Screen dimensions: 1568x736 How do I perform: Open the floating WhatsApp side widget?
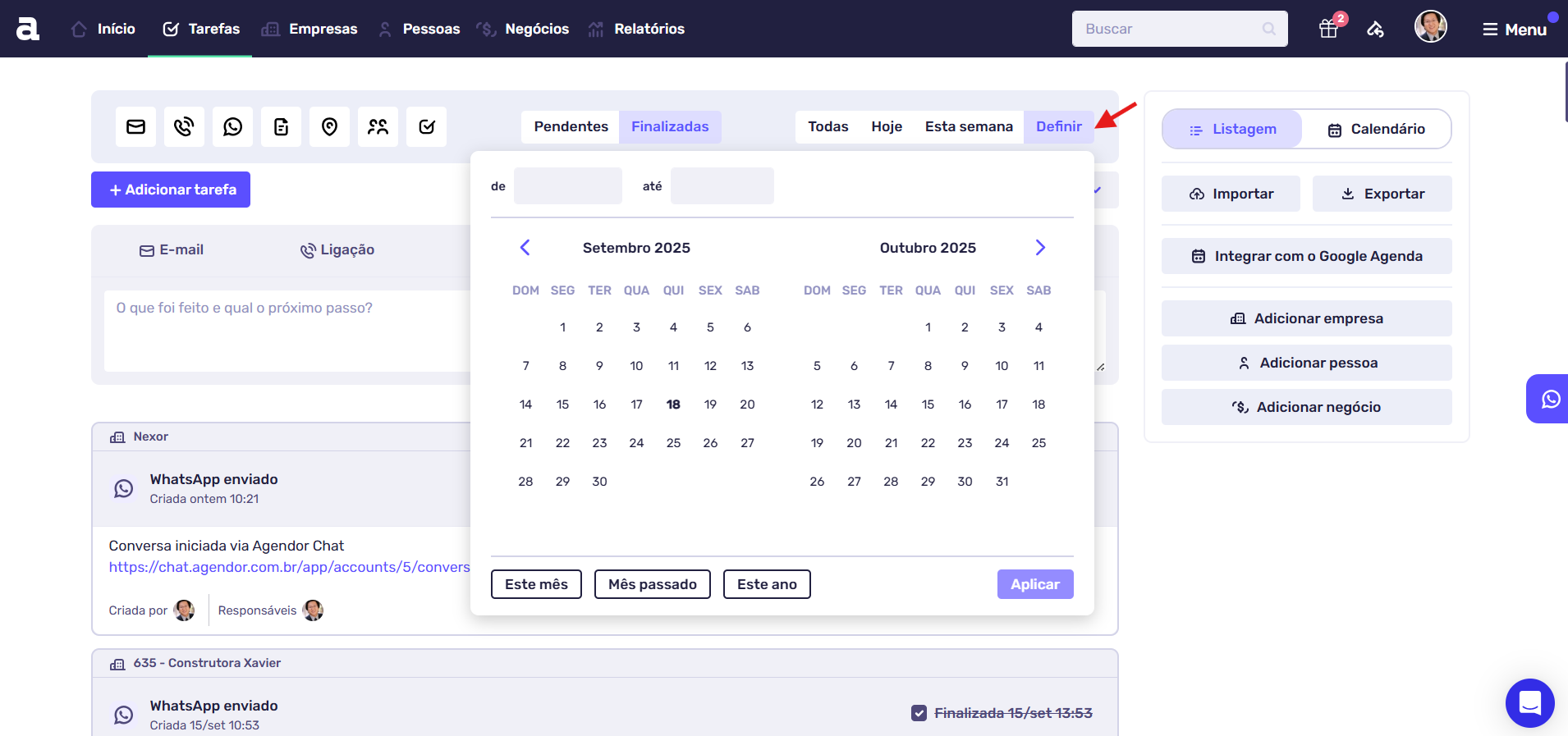tap(1549, 399)
